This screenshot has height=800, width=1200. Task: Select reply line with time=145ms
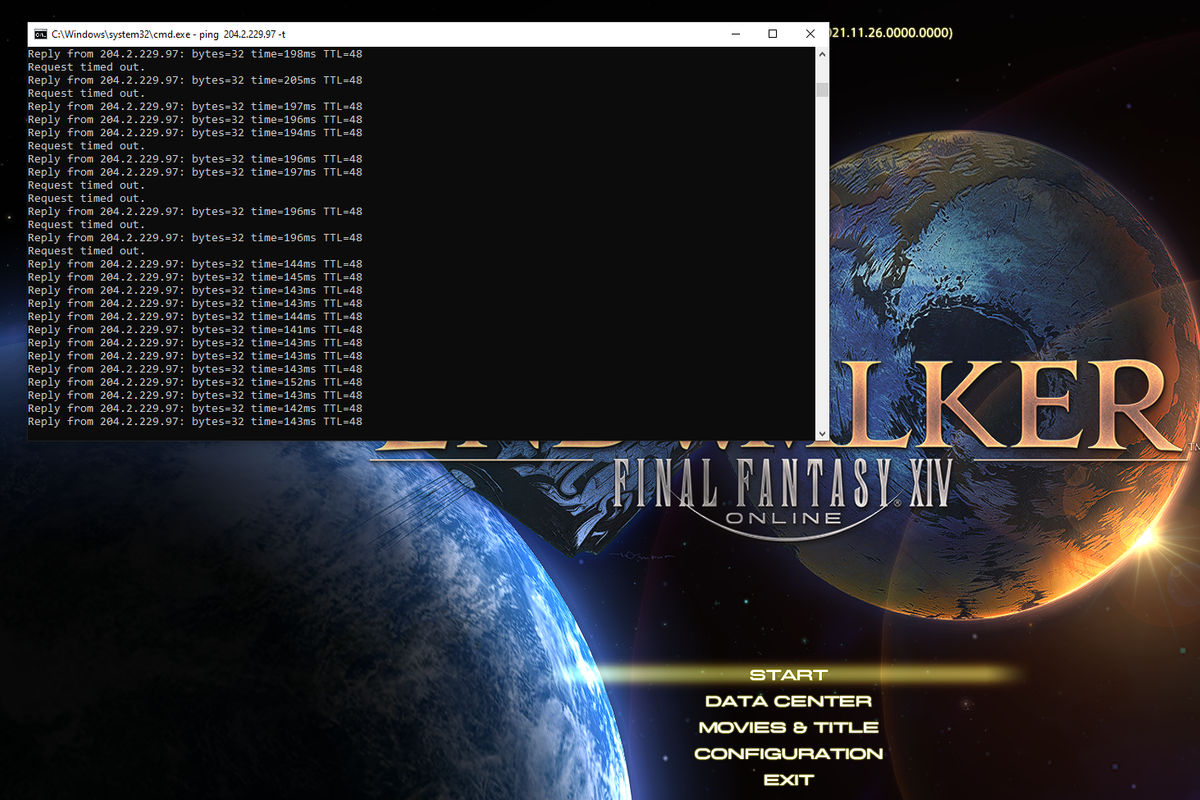coord(195,277)
